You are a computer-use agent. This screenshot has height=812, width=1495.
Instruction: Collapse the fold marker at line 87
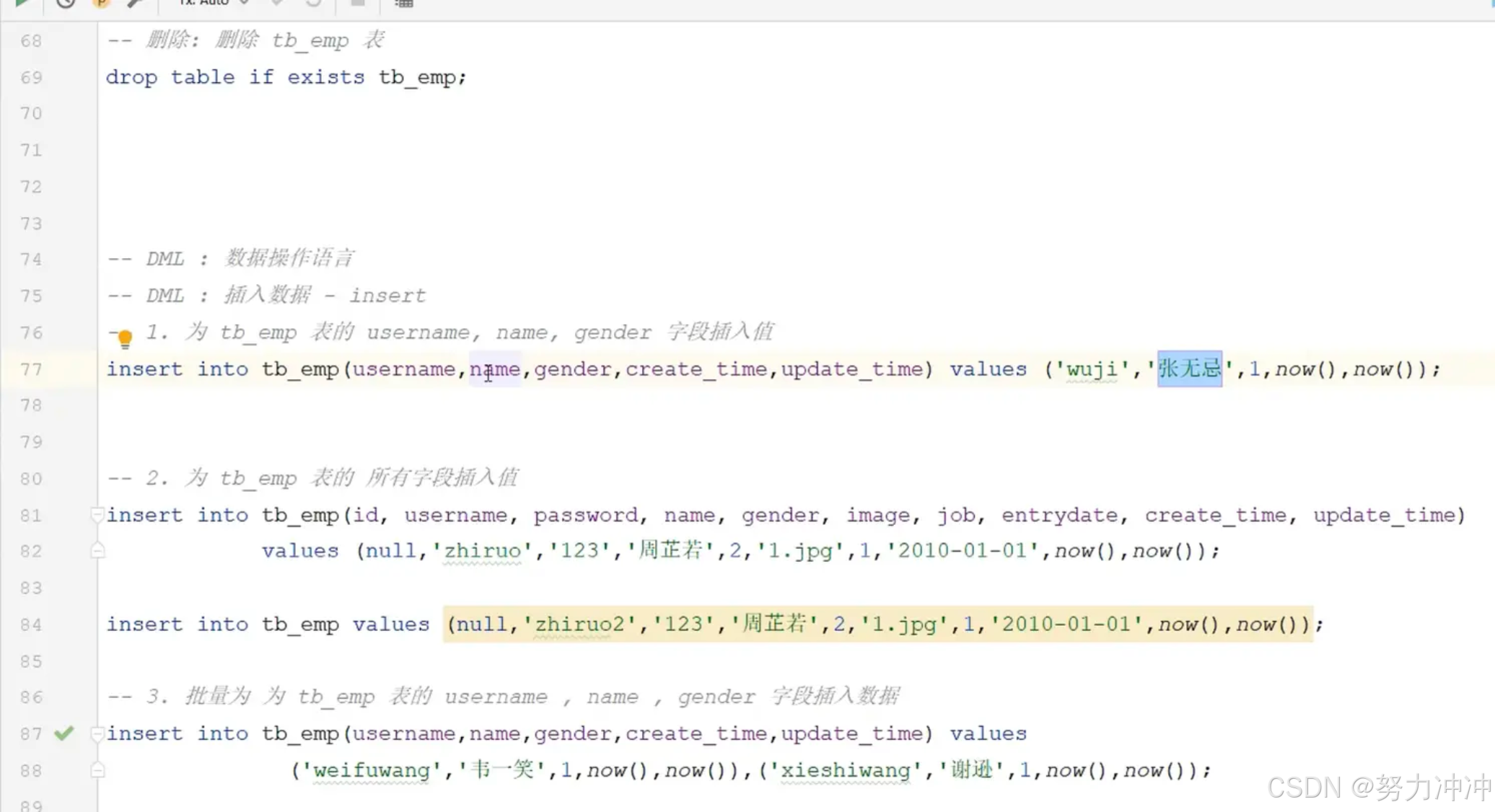tap(97, 733)
